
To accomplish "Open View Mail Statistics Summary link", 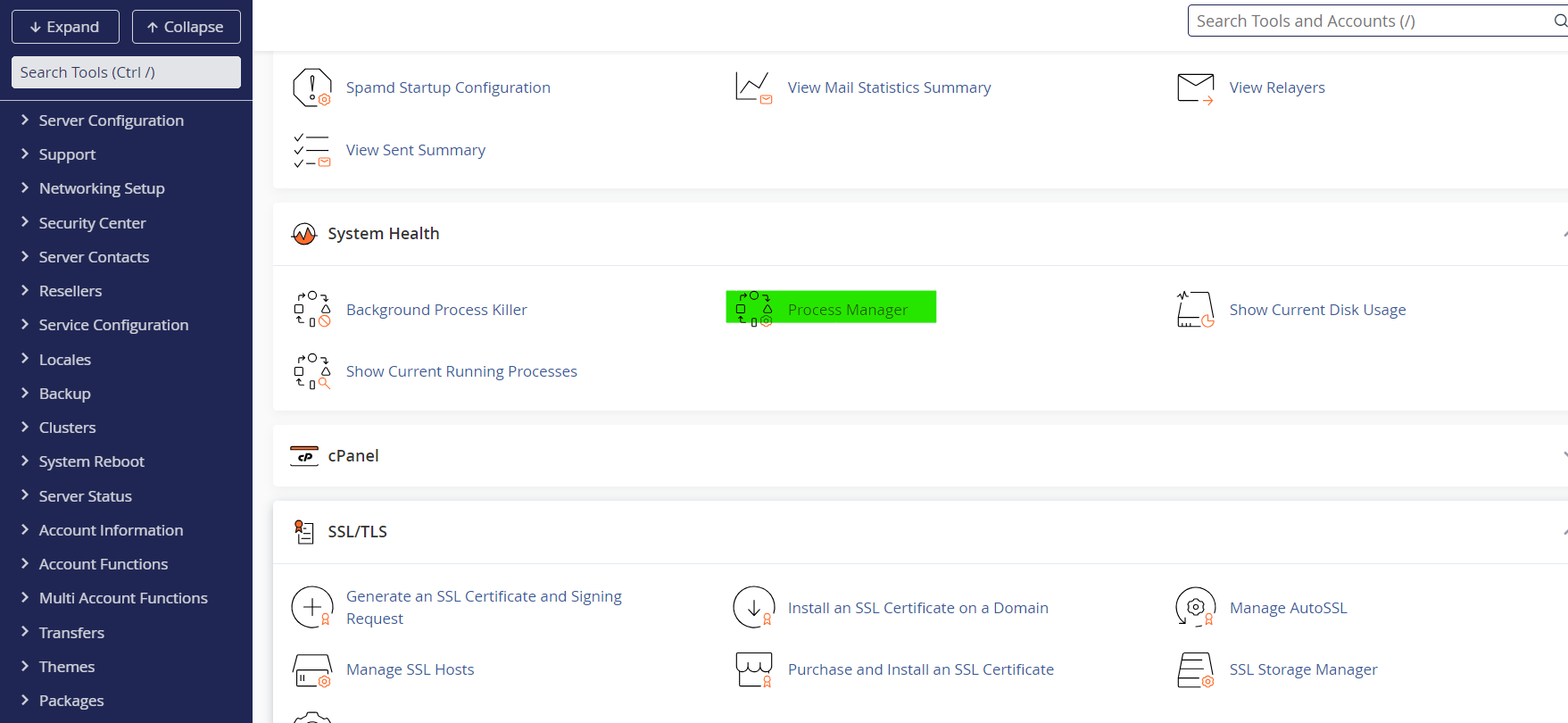I will (889, 87).
